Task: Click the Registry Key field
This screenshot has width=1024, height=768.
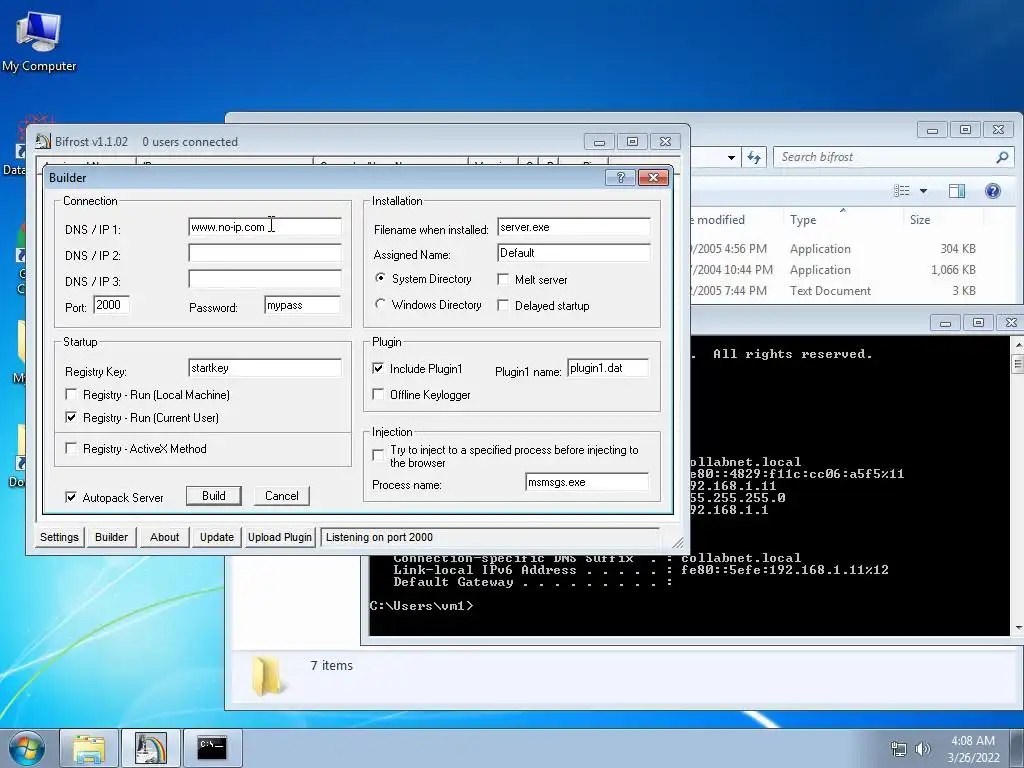Action: pyautogui.click(x=264, y=368)
